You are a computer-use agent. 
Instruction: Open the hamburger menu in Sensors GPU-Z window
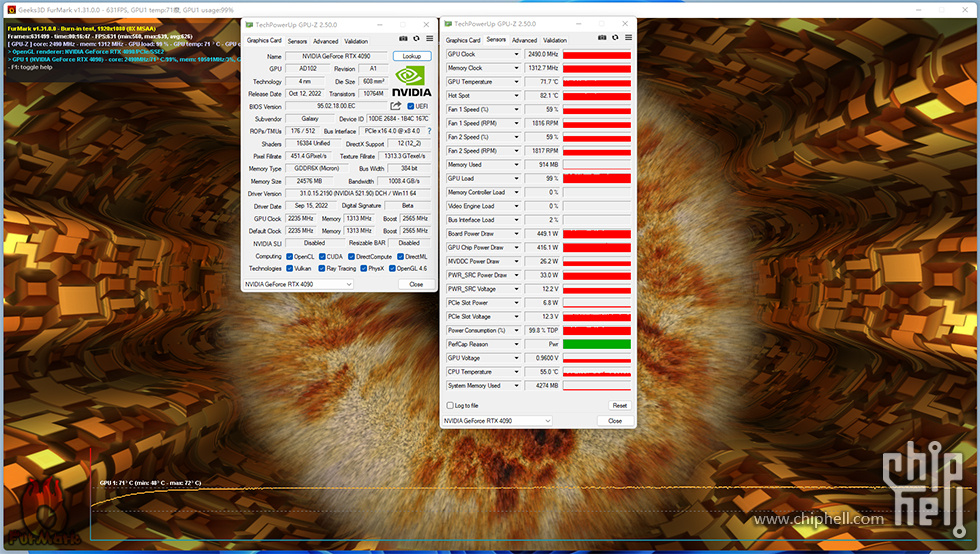pyautogui.click(x=628, y=38)
